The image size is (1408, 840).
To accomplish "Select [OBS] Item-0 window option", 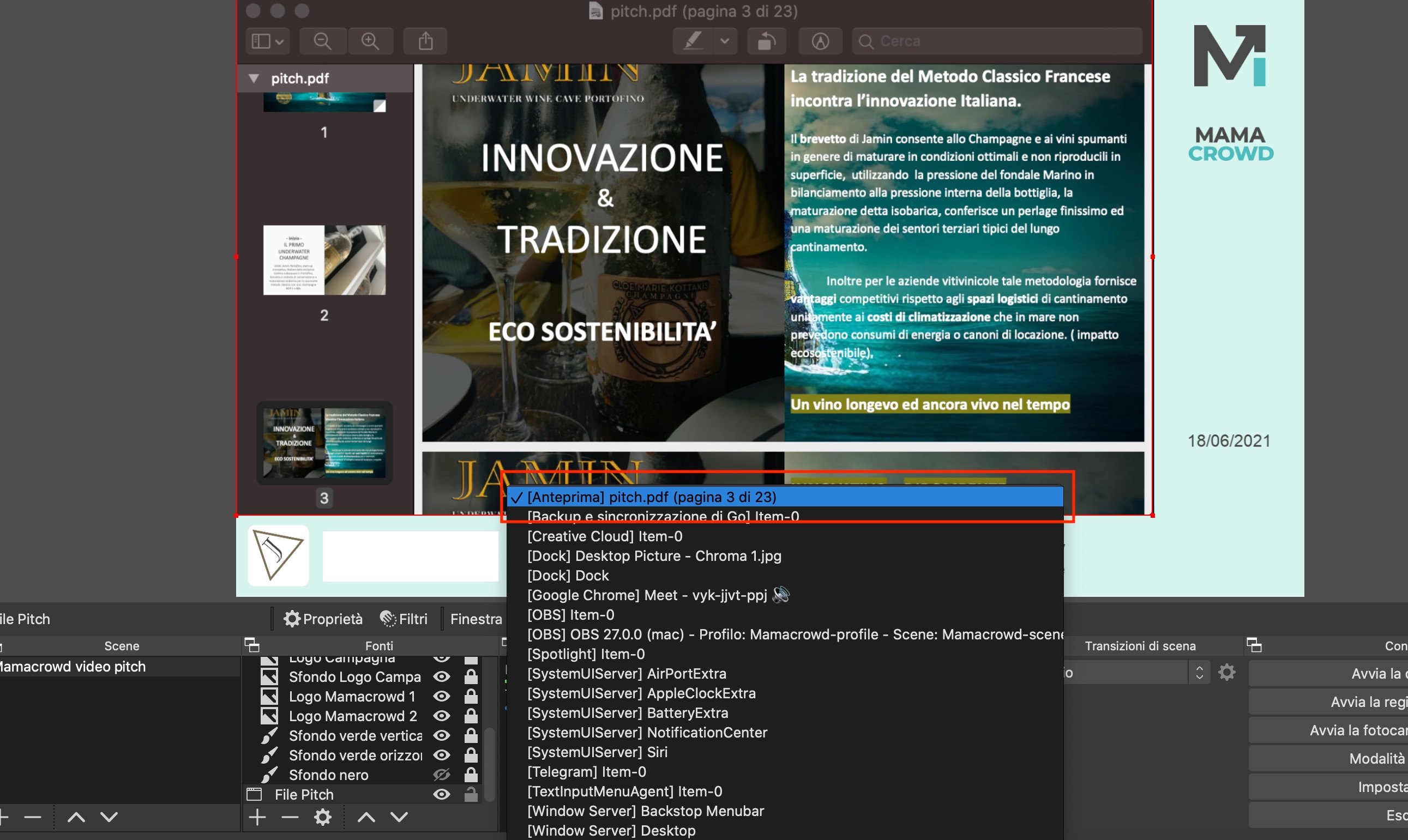I will pos(785,614).
